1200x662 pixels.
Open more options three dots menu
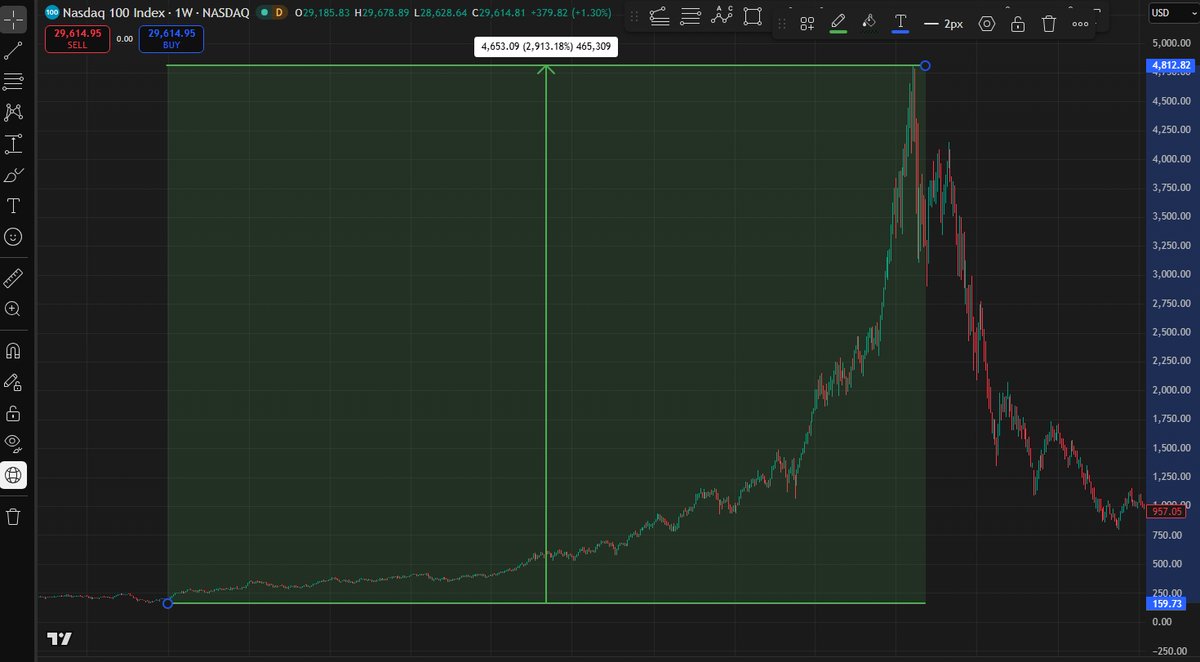tap(1080, 23)
